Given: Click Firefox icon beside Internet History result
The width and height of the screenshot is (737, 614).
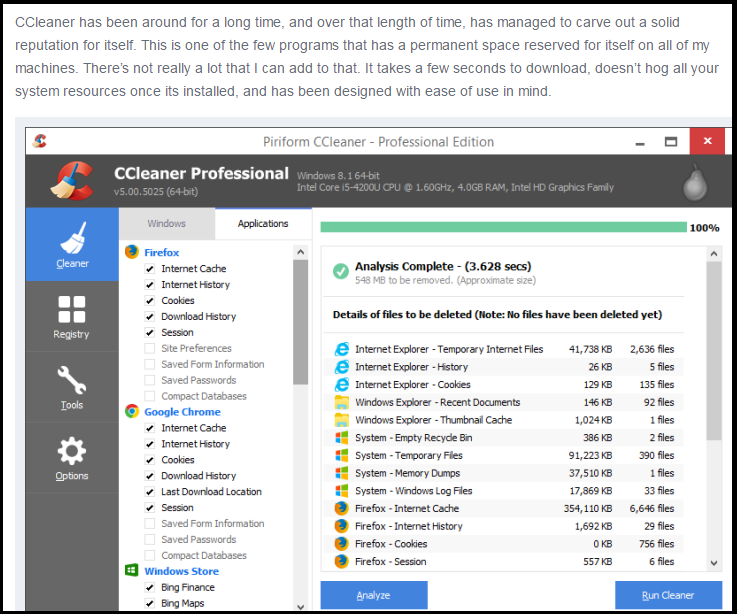Looking at the screenshot, I should 342,526.
